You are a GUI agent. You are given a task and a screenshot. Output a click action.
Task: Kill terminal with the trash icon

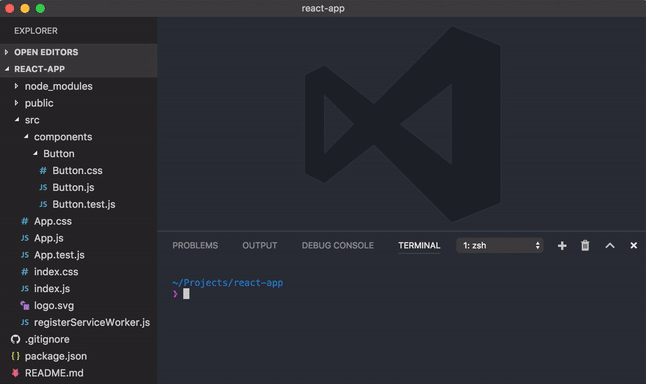(585, 246)
